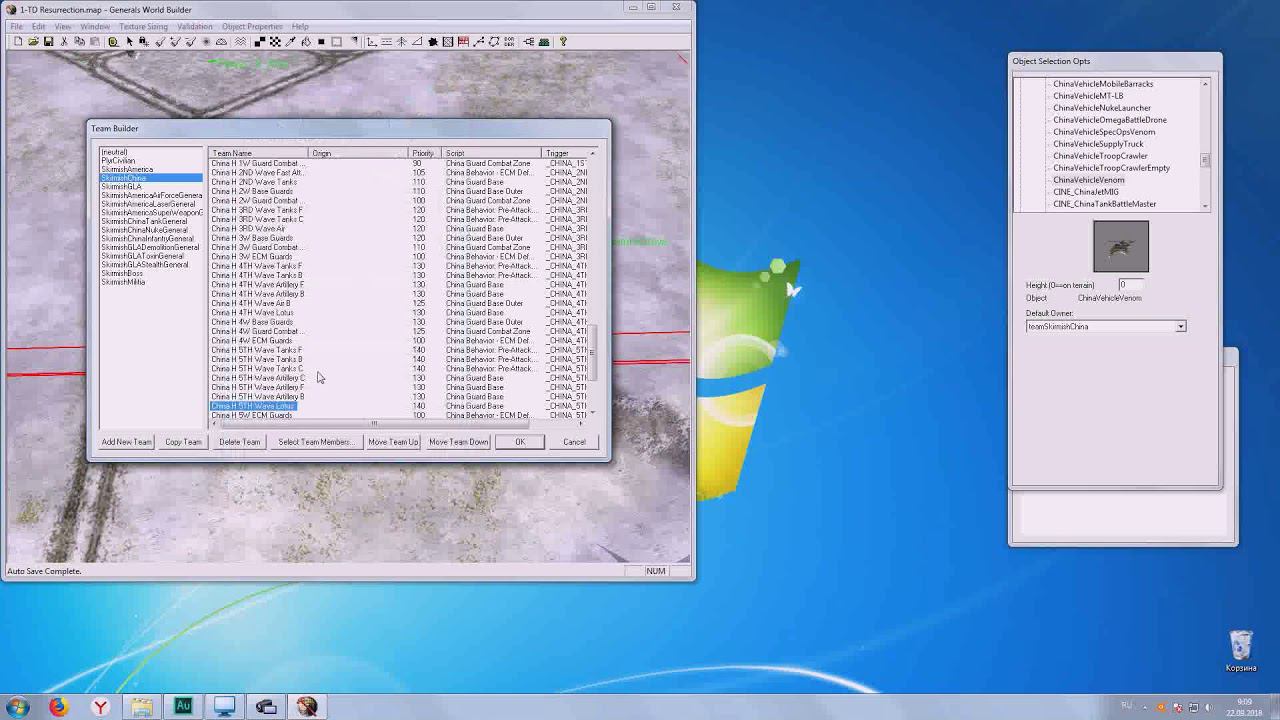Click the Move Team Down button
The height and width of the screenshot is (720, 1280).
coord(459,442)
